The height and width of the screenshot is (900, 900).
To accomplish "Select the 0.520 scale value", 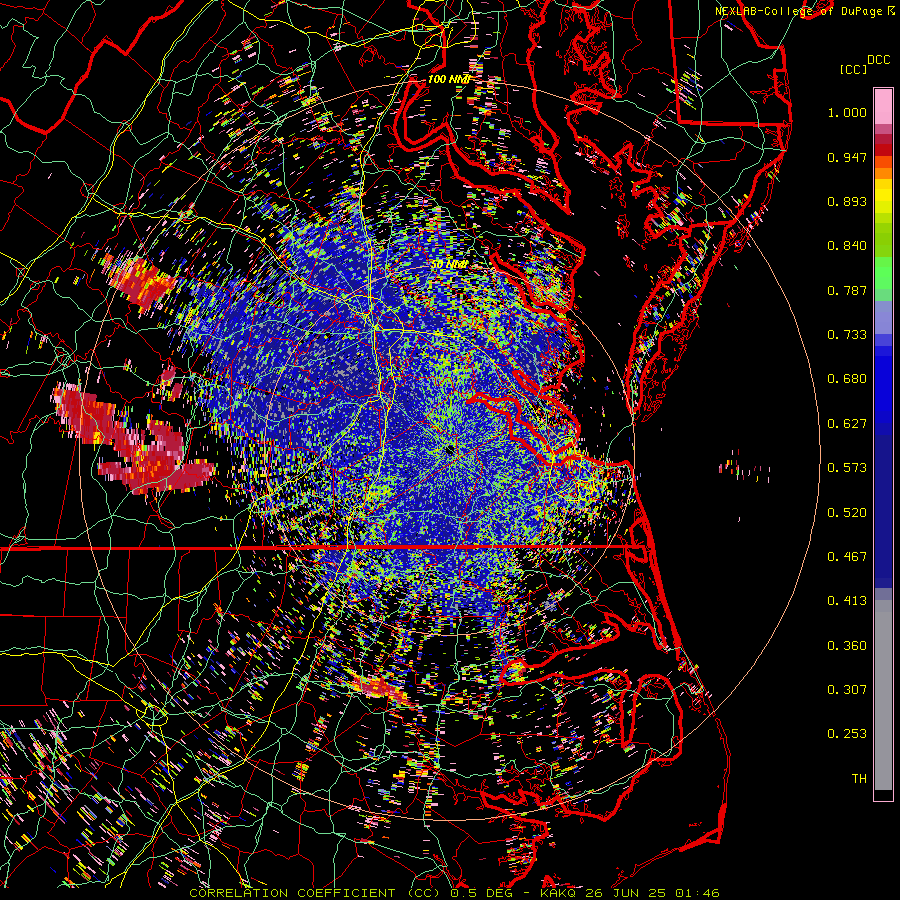I will [847, 513].
